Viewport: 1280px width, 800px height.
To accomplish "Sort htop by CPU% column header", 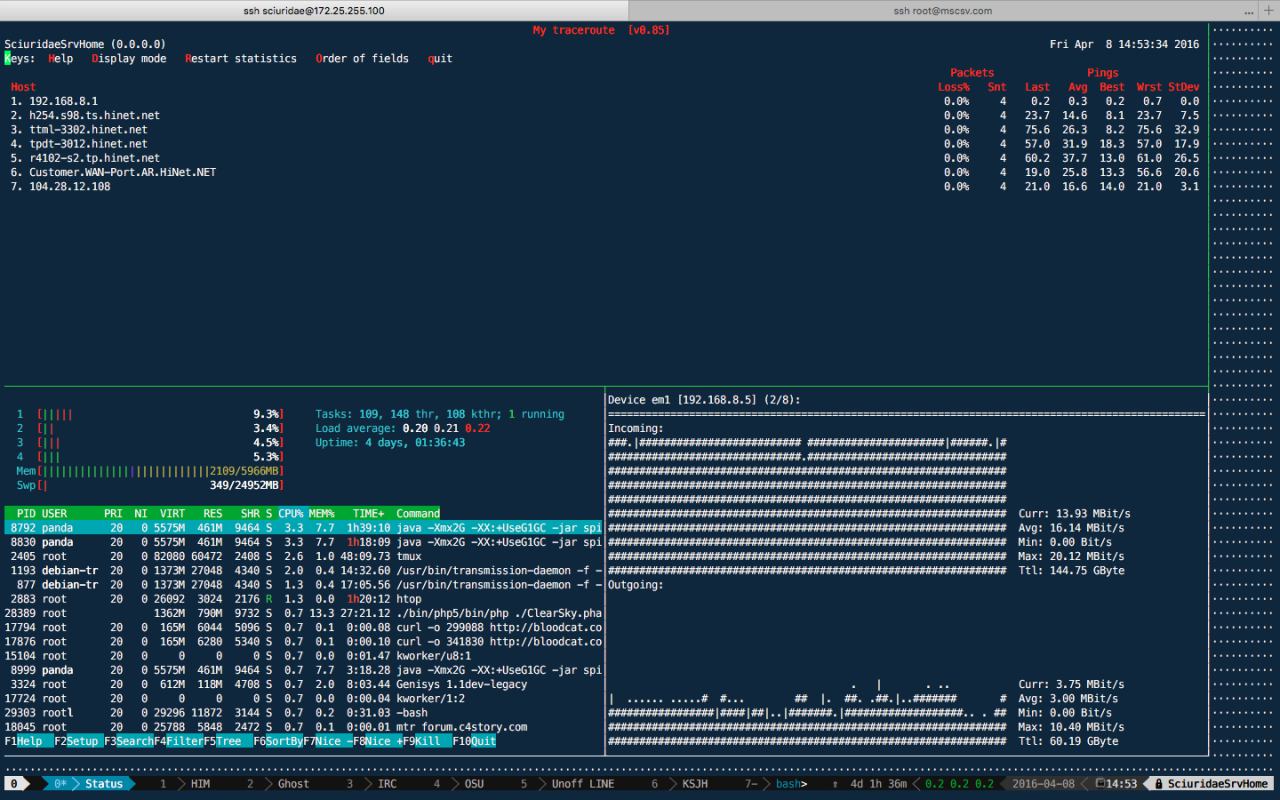I will click(291, 513).
